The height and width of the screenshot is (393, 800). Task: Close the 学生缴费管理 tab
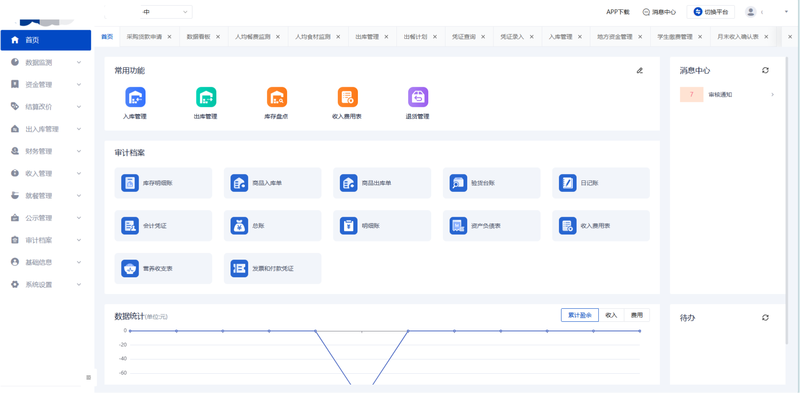[700, 37]
